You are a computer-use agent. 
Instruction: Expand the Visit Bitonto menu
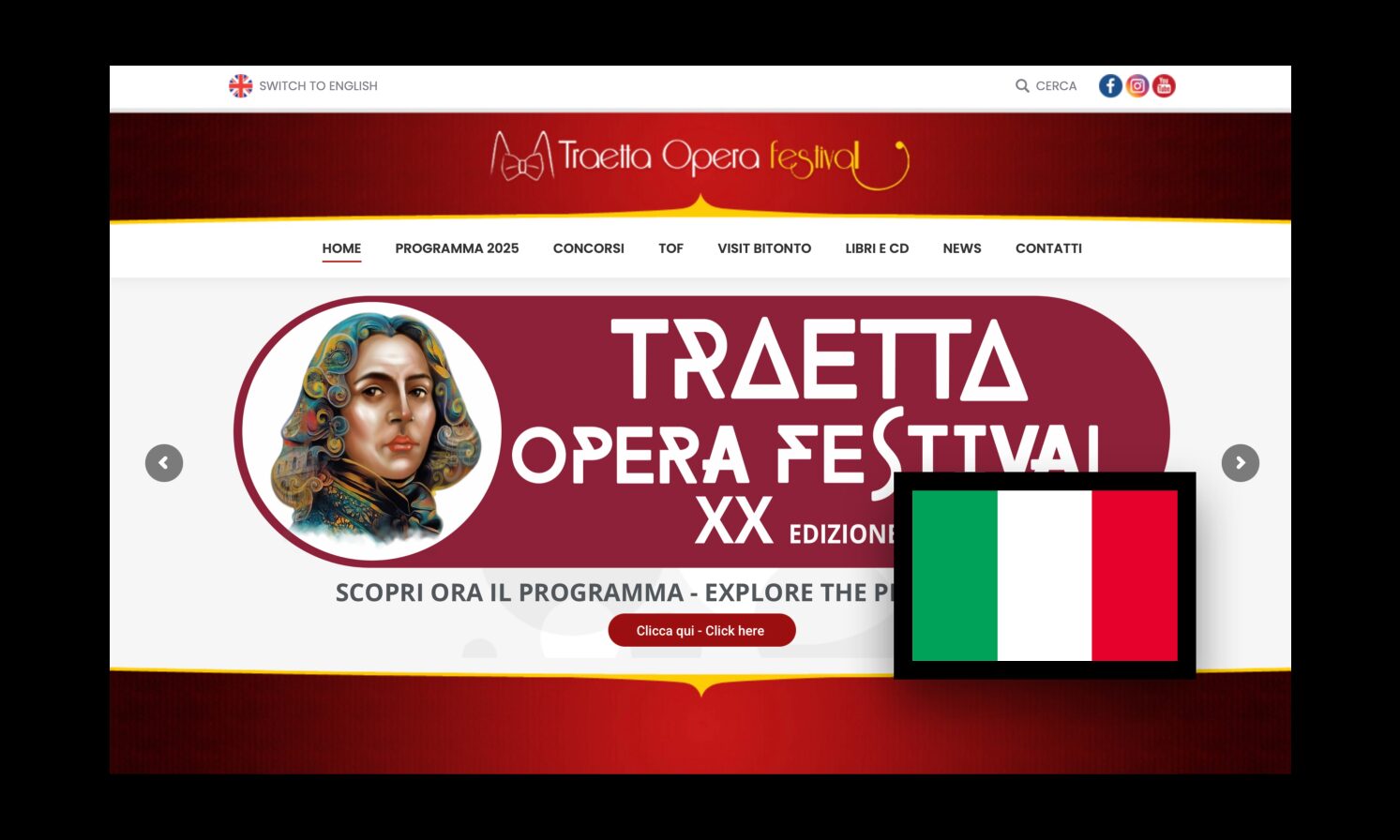(x=764, y=248)
